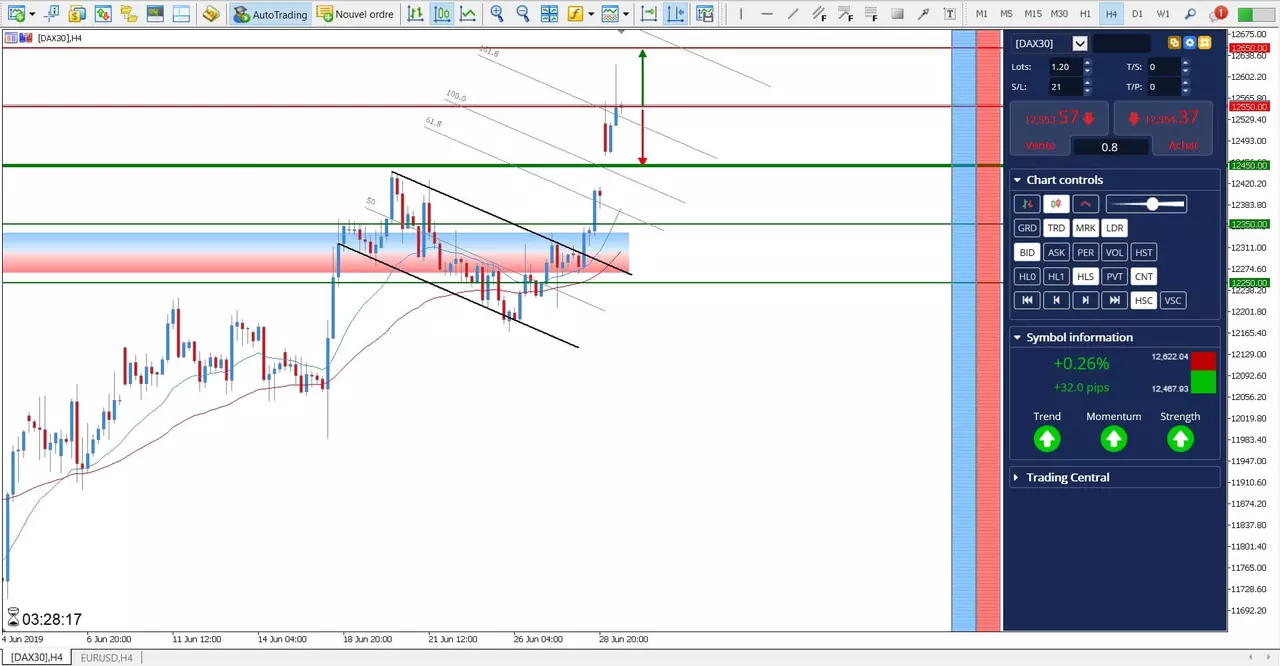Click the 12450.00 green price level label

tap(1249, 165)
